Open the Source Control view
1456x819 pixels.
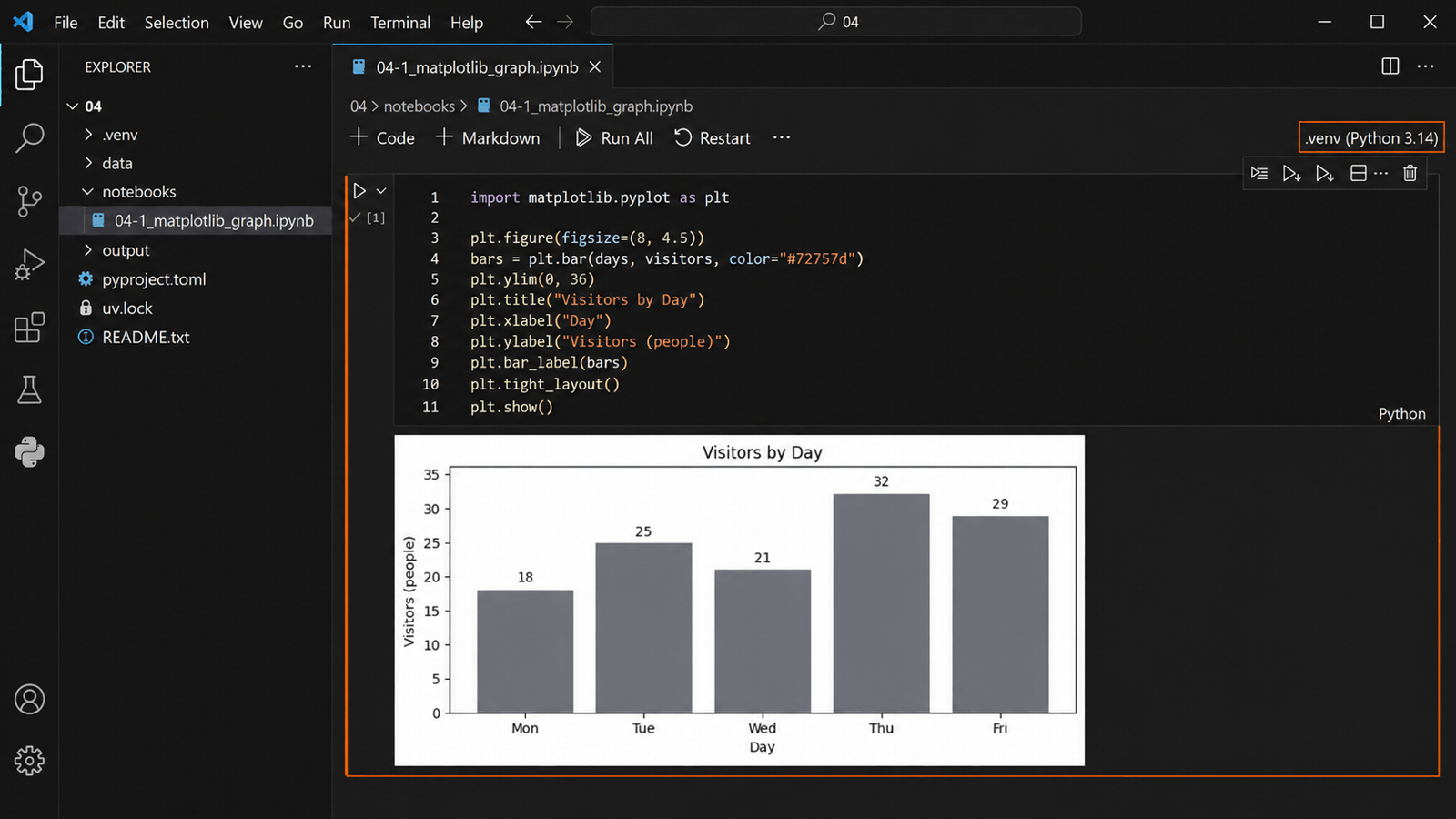29,201
